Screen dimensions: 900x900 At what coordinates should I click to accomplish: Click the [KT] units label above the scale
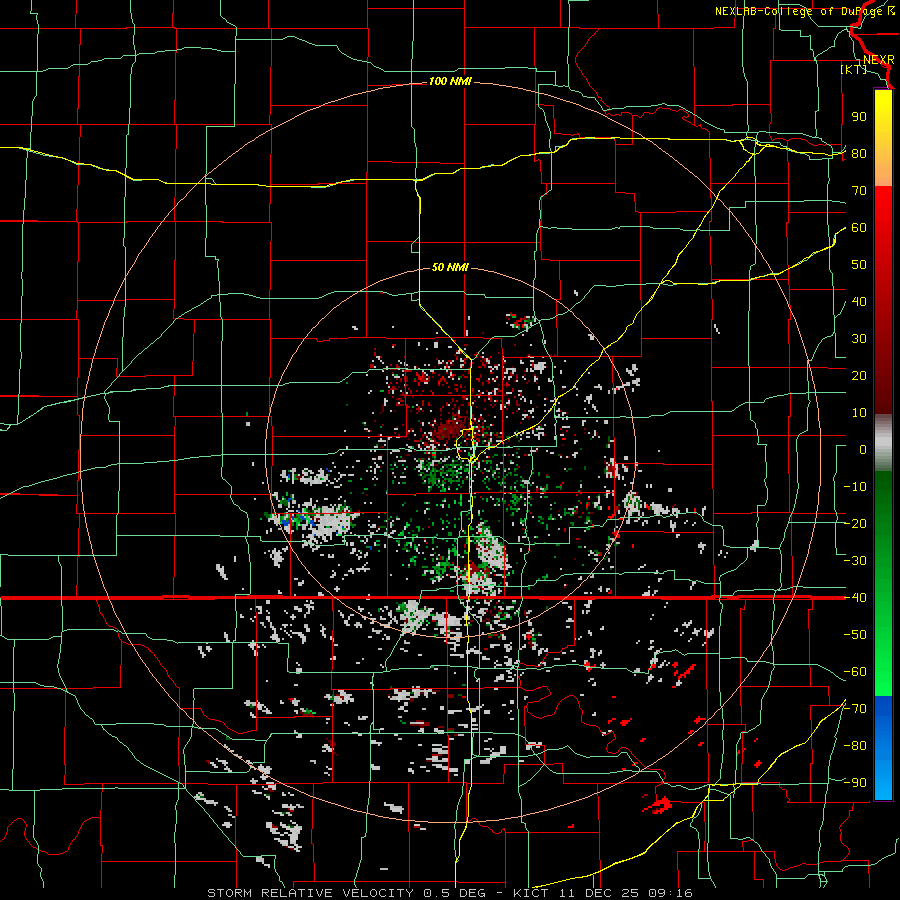(853, 69)
